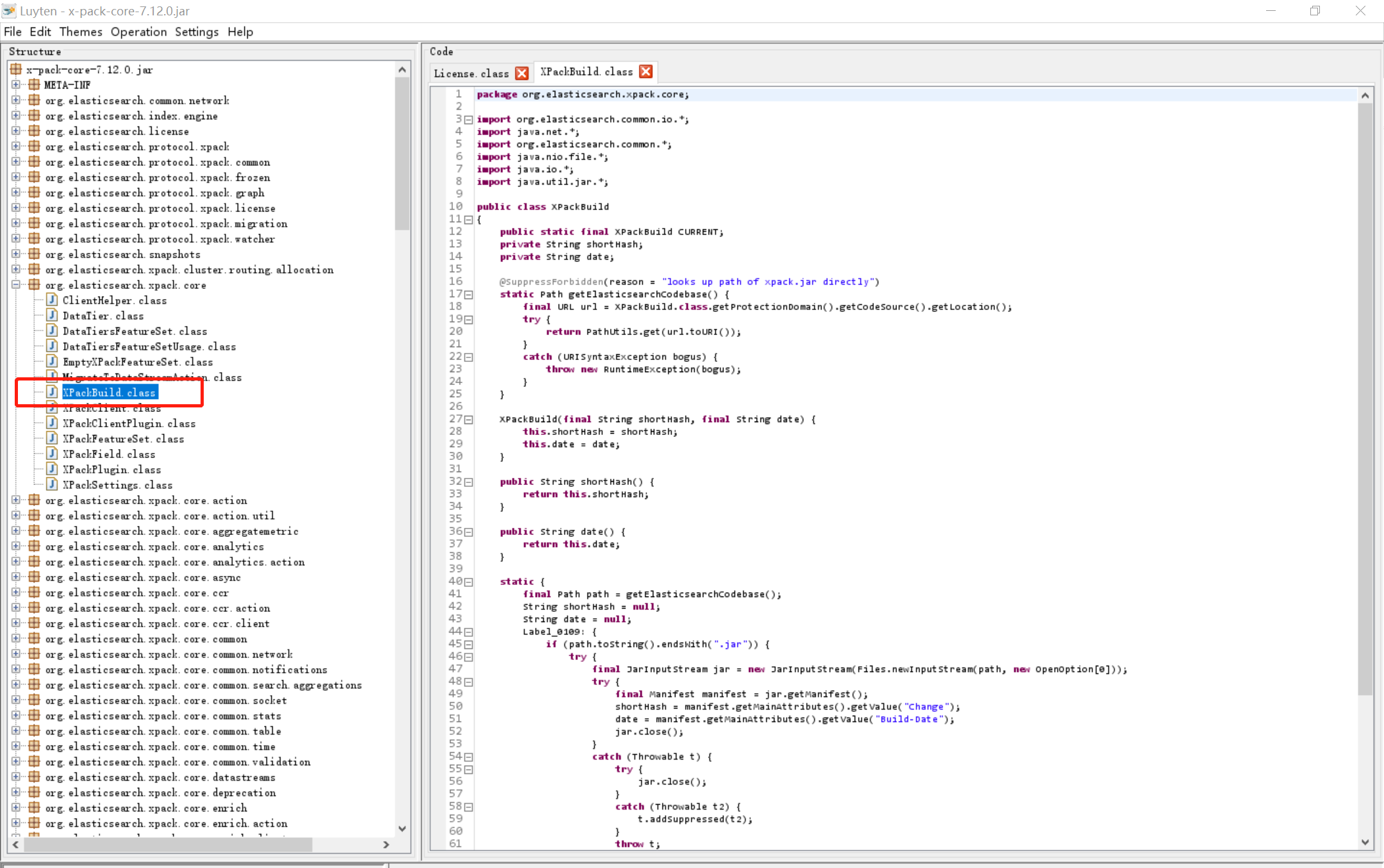Click code pane scrollbar down arrow
The width and height of the screenshot is (1384, 868).
pos(1365,842)
